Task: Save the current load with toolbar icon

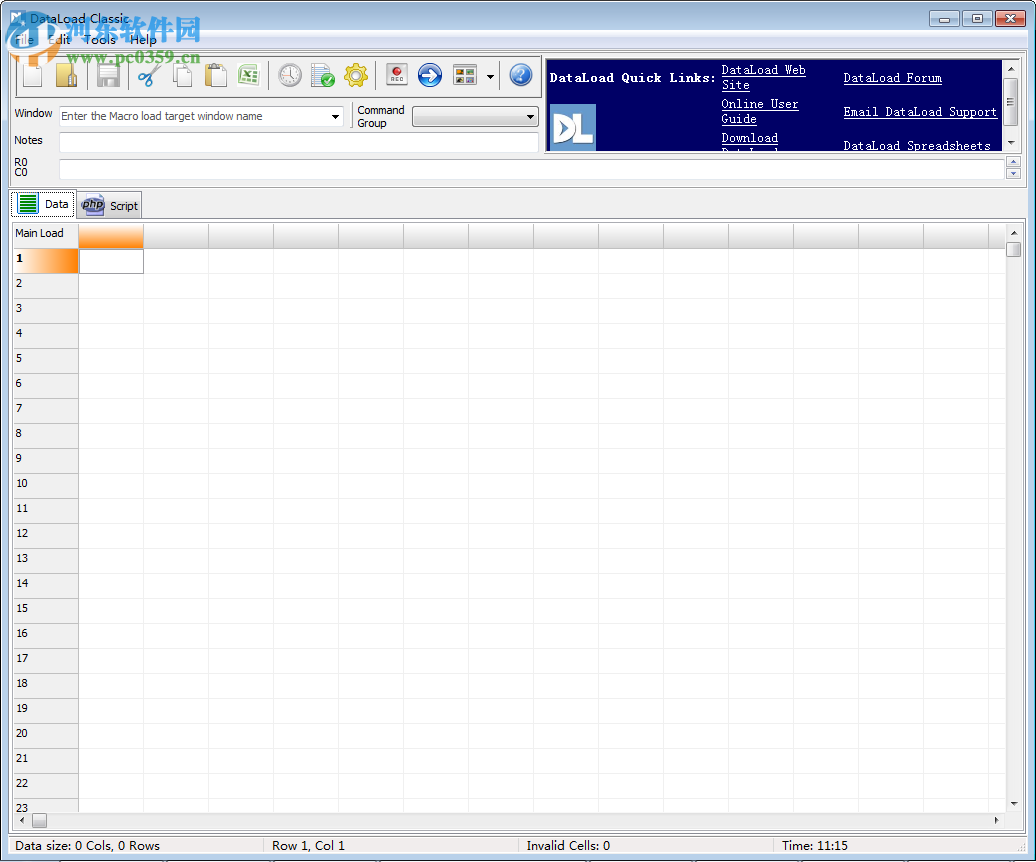Action: [107, 75]
